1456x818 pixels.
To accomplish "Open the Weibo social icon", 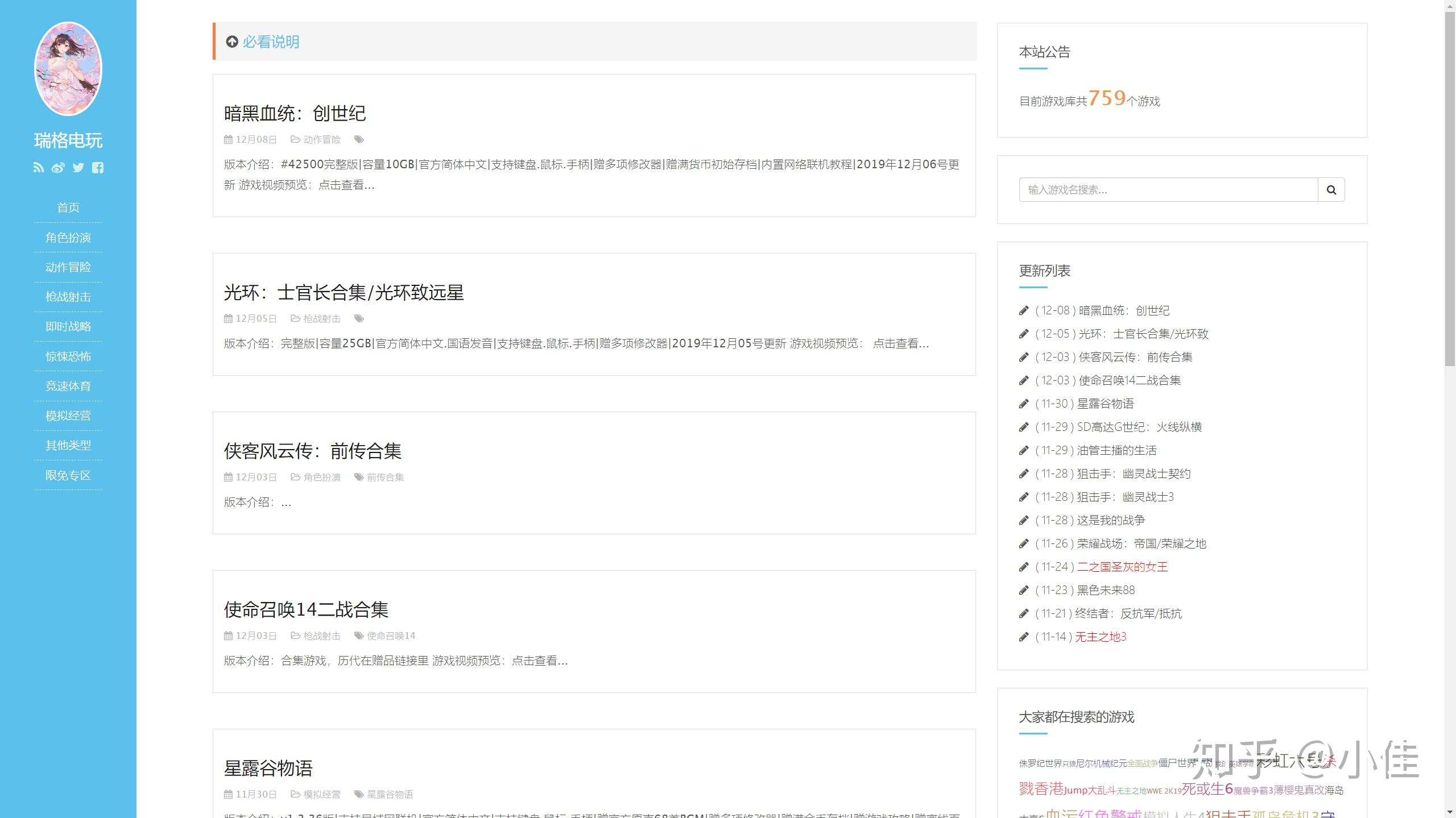I will (58, 168).
